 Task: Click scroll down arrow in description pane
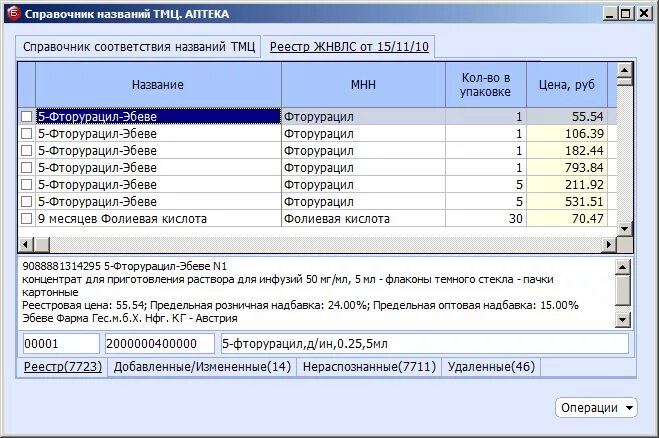point(623,320)
